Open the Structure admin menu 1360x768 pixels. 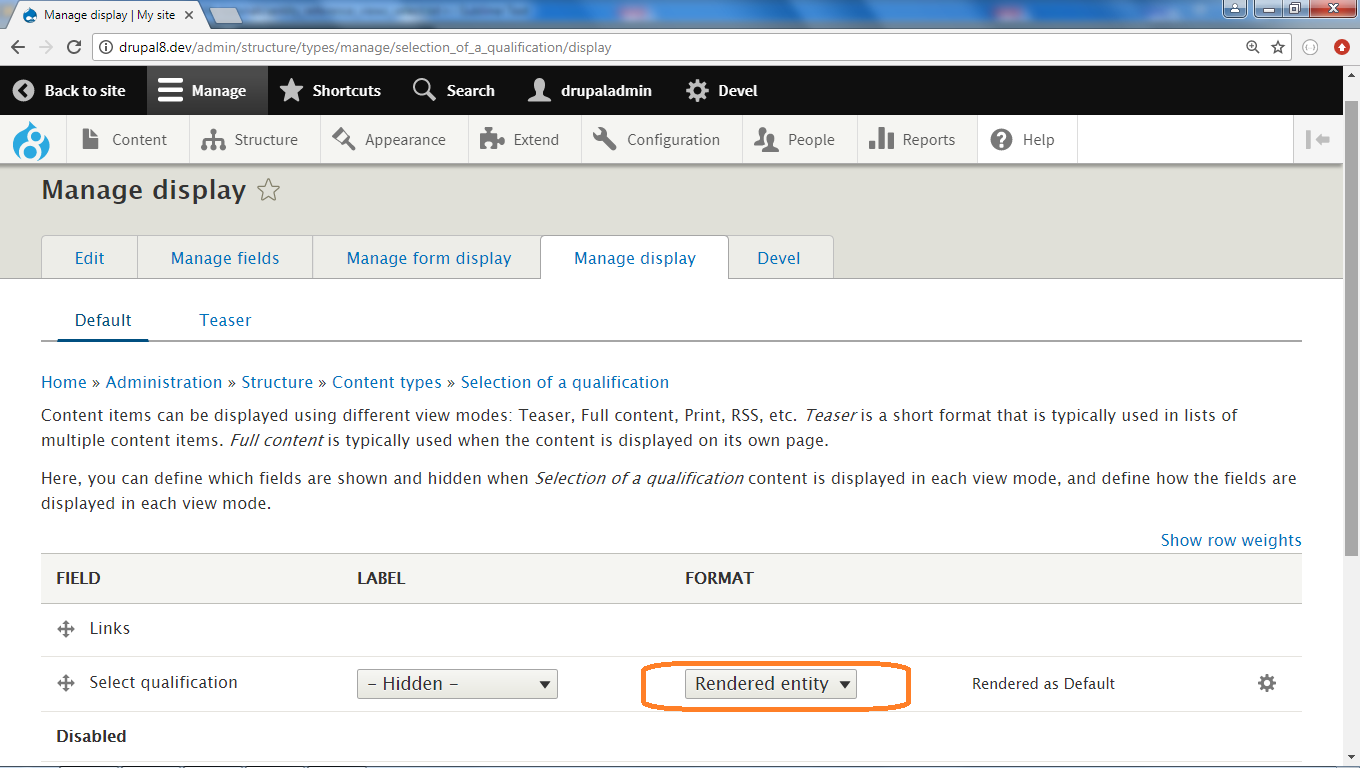pyautogui.click(x=250, y=140)
